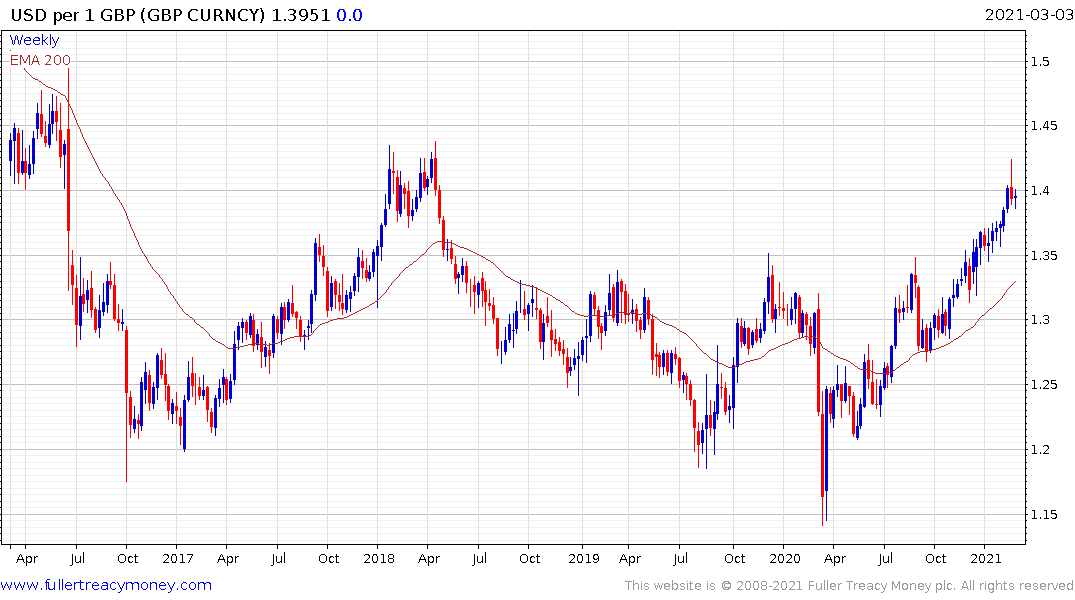This screenshot has height=600, width=1075.
Task: Click the 1.5 price axis label
Action: (1040, 62)
